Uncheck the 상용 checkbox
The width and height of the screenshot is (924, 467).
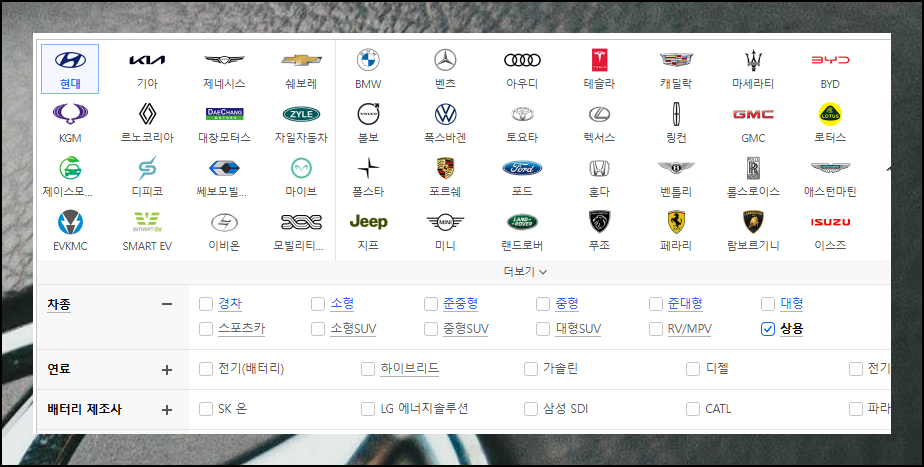pos(767,329)
